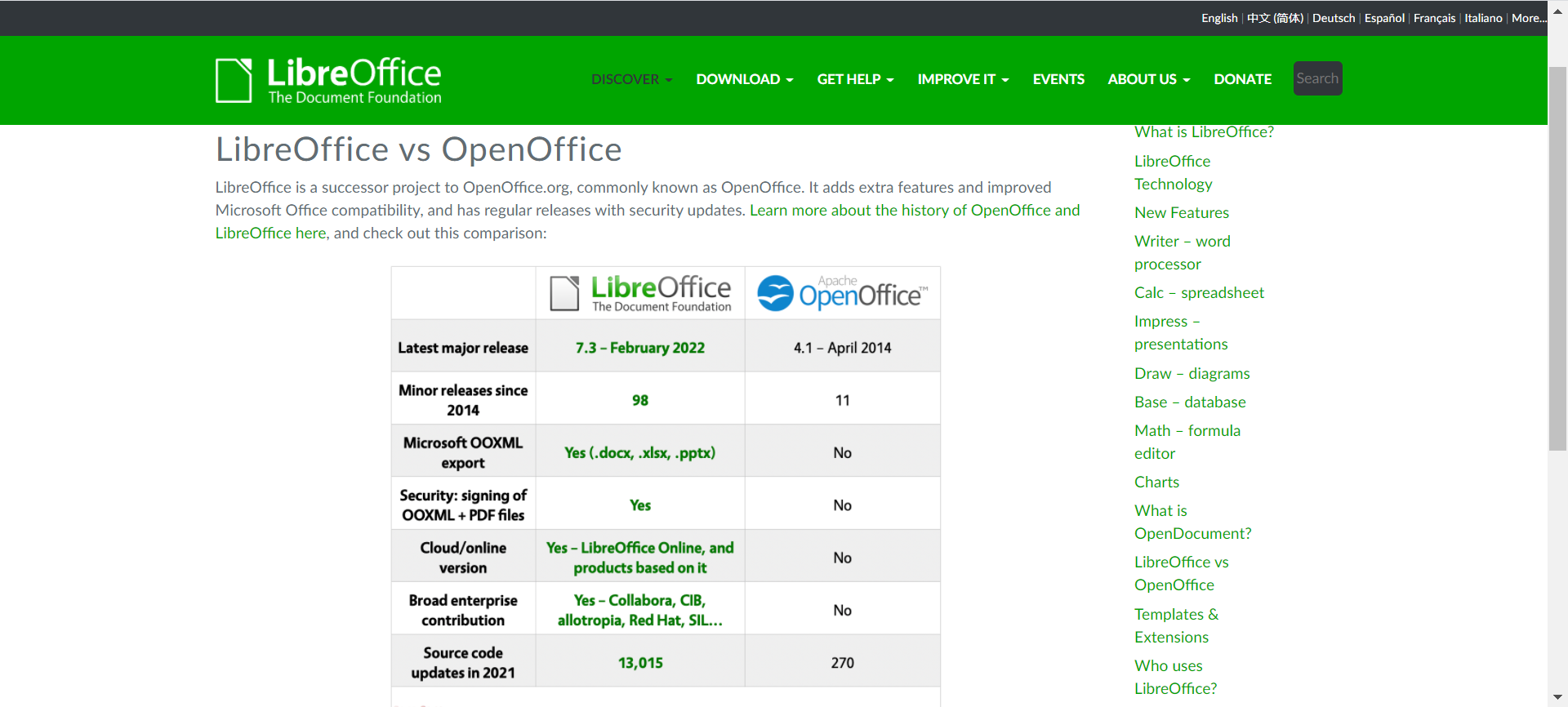This screenshot has height=707, width=1568.
Task: Open sidebar link Draw – diagrams
Action: [x=1192, y=373]
